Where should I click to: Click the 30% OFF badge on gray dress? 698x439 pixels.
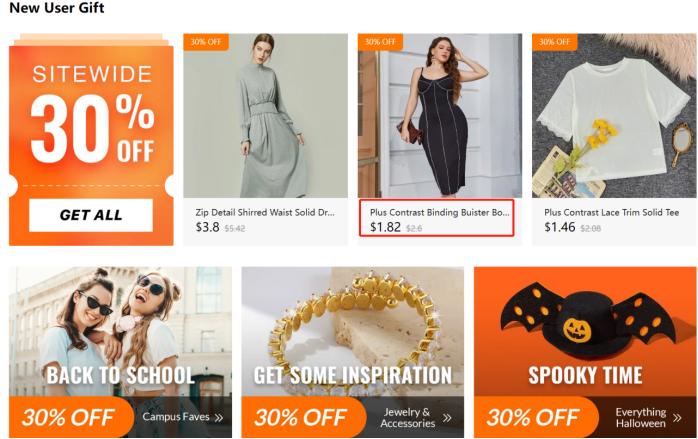point(206,42)
